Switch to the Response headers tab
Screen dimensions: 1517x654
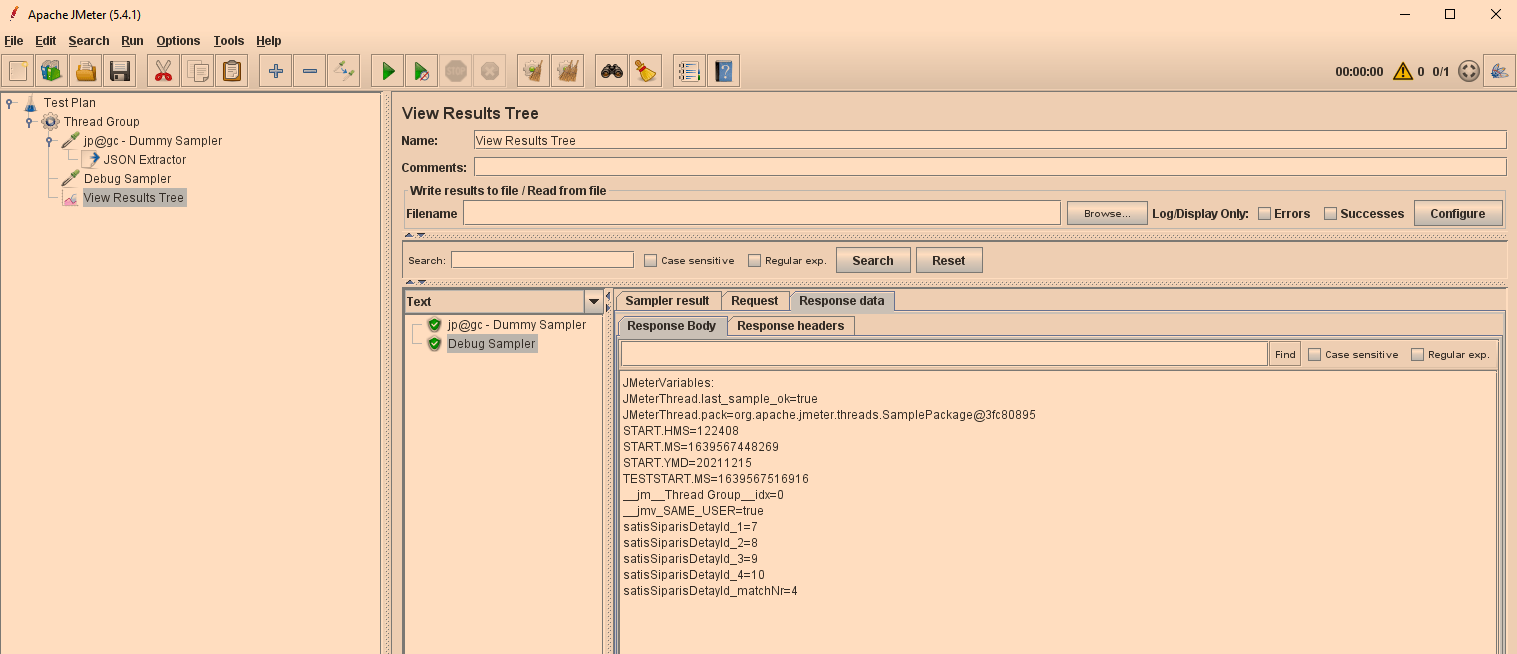[x=790, y=326]
